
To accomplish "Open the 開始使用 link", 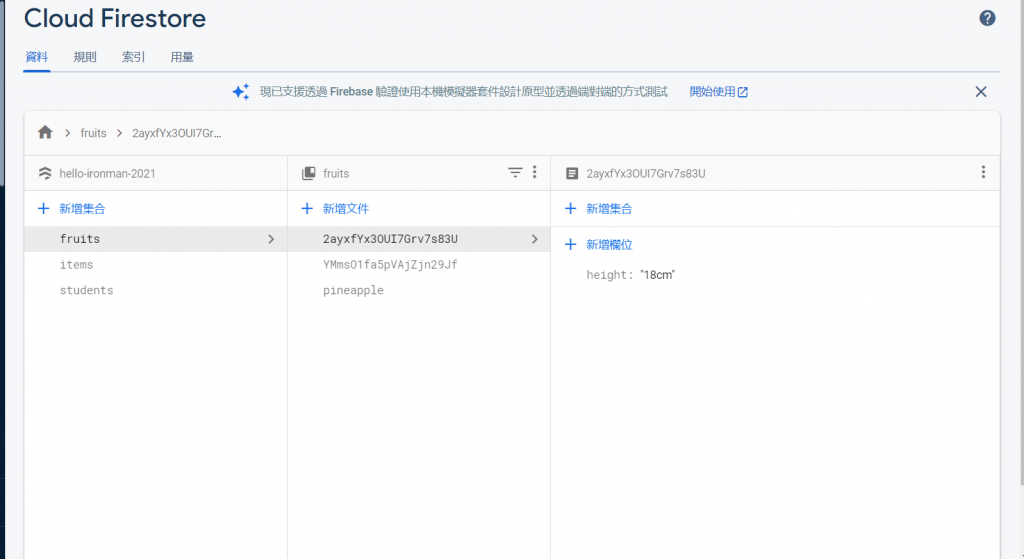I will tap(718, 92).
